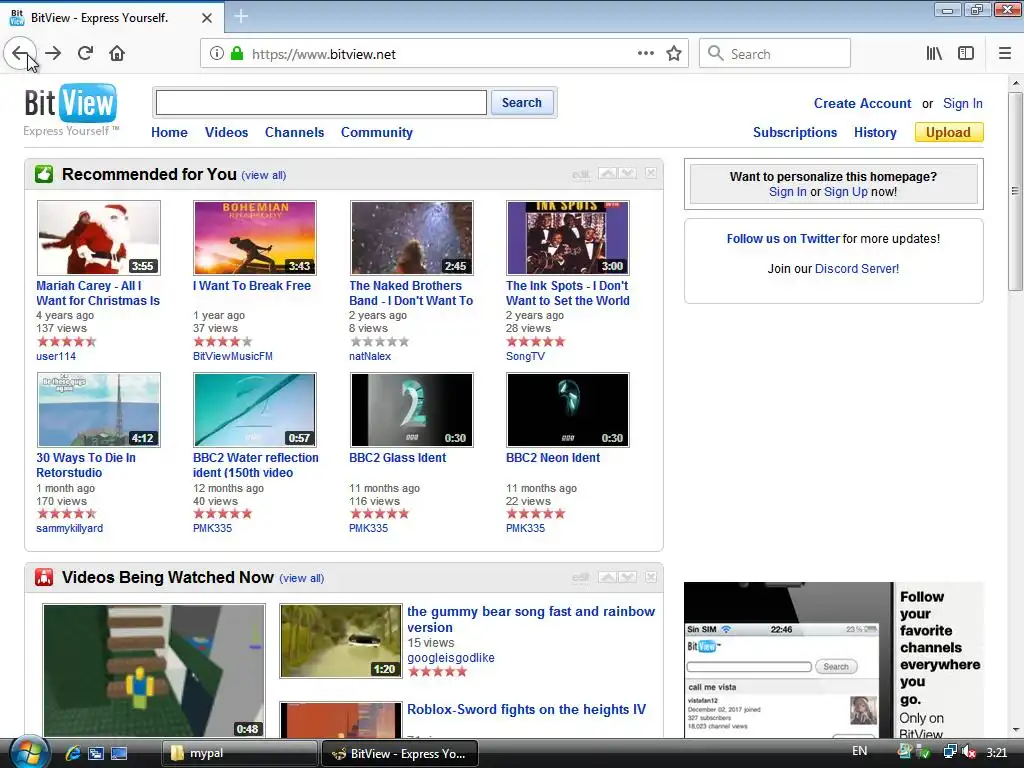Open a new browser tab
The height and width of the screenshot is (768, 1024).
pyautogui.click(x=241, y=16)
